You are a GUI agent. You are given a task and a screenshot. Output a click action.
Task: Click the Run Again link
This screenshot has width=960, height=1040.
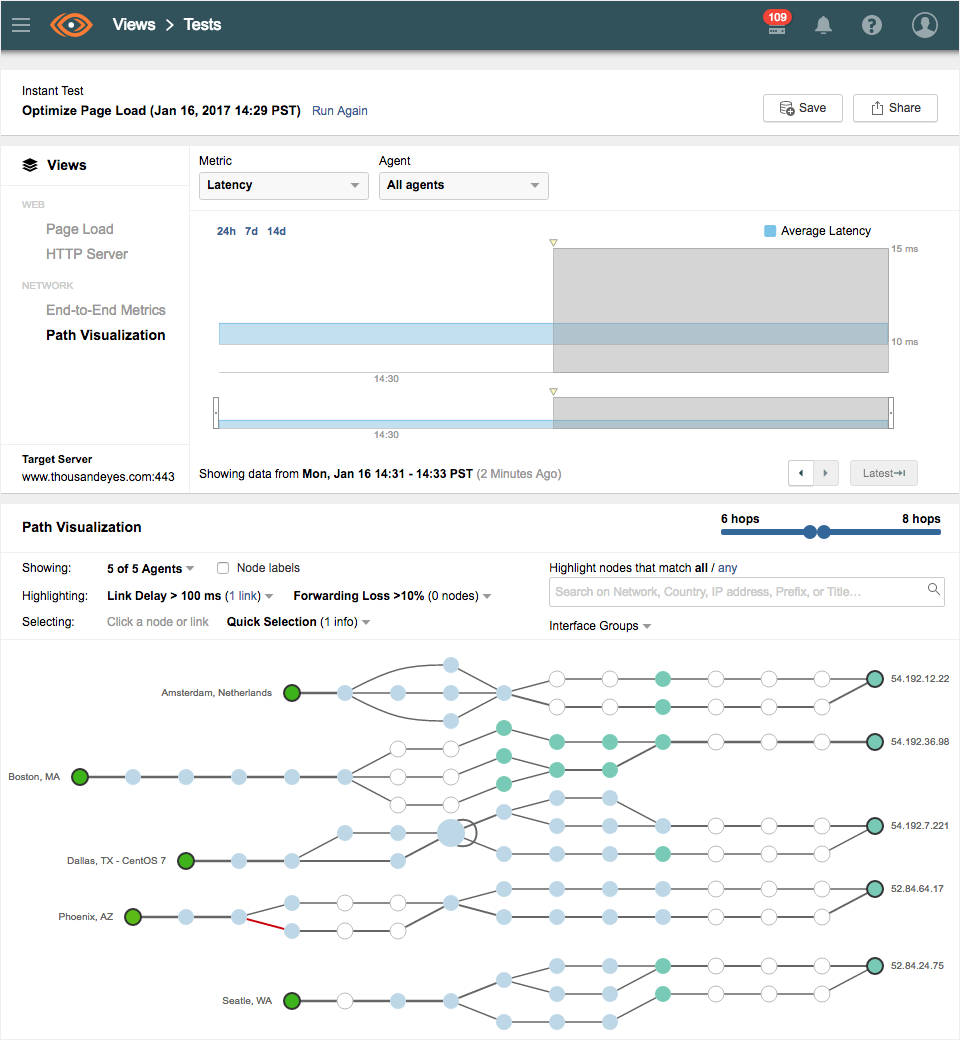pyautogui.click(x=340, y=111)
